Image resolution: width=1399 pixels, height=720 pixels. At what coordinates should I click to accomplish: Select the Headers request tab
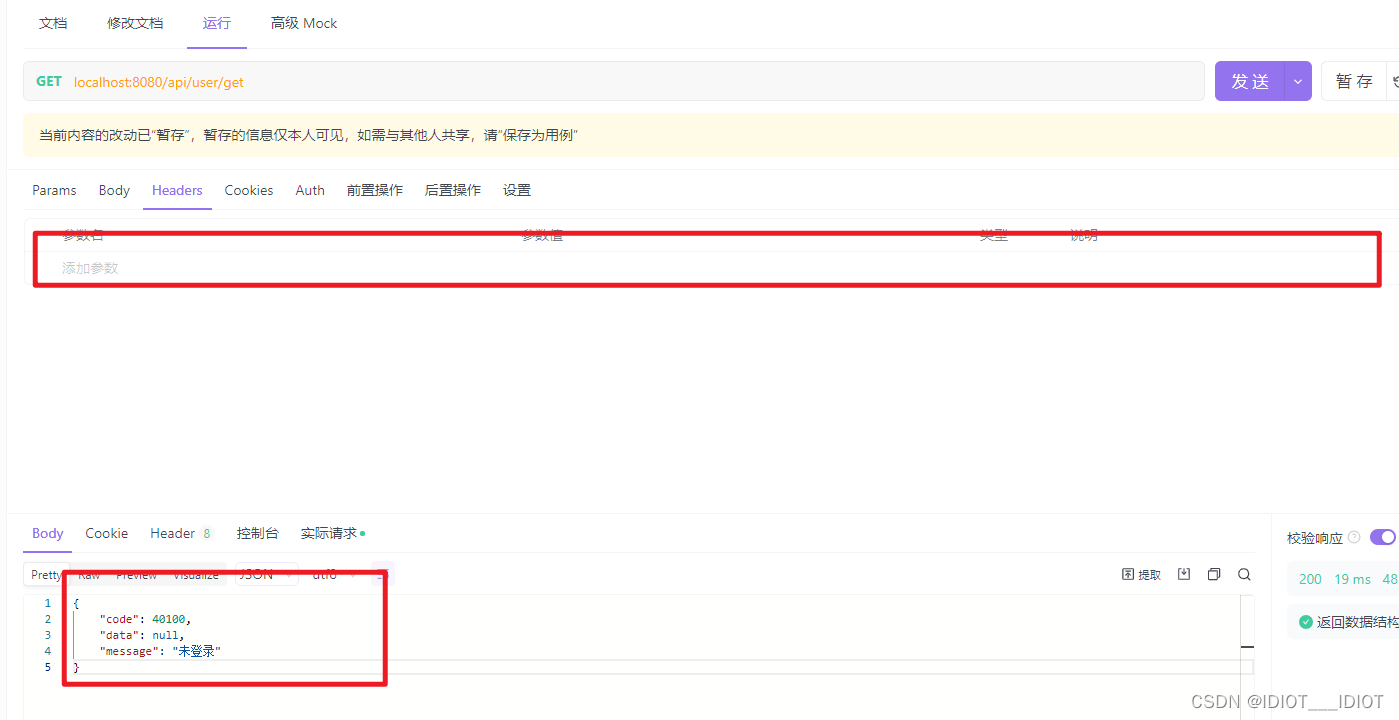pyautogui.click(x=177, y=190)
